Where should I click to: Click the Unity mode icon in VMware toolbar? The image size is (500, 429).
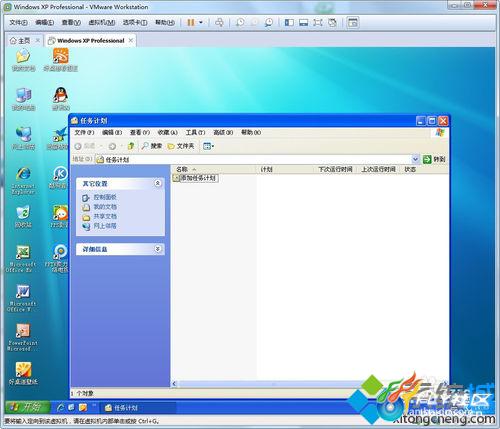[x=332, y=23]
